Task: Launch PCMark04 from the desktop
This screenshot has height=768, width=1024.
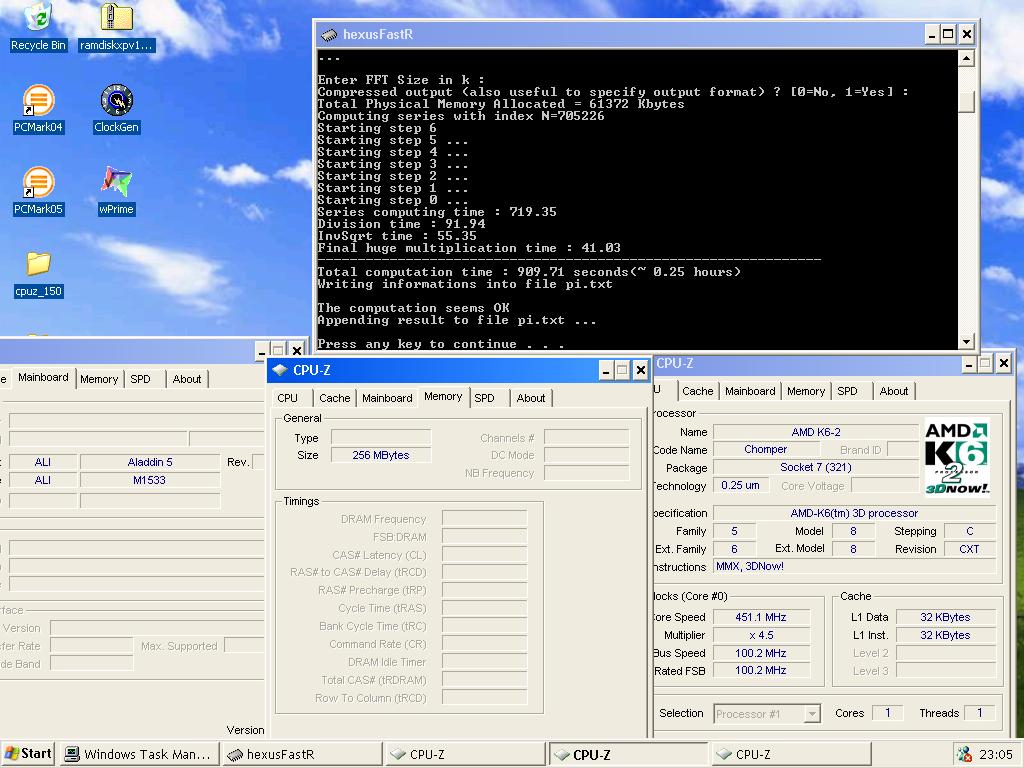Action: coord(38,108)
